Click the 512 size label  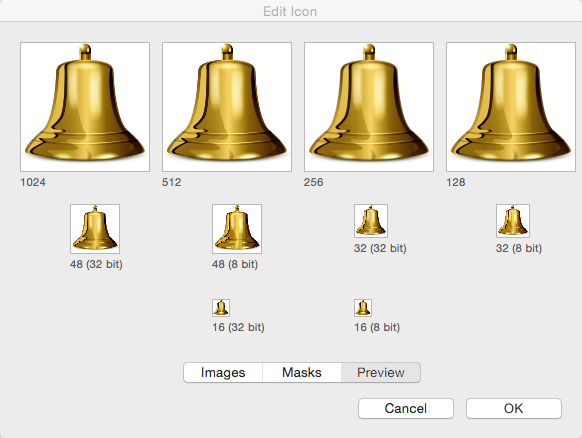tap(171, 182)
